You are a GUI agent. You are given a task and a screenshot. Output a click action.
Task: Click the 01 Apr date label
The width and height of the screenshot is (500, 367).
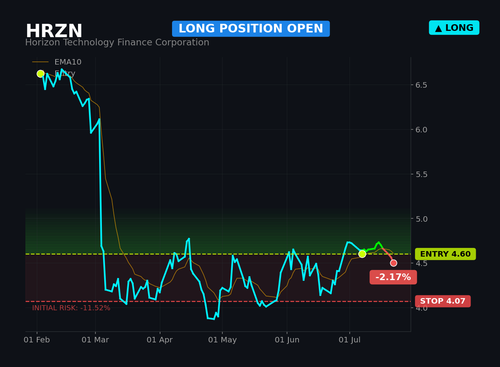[x=160, y=340]
